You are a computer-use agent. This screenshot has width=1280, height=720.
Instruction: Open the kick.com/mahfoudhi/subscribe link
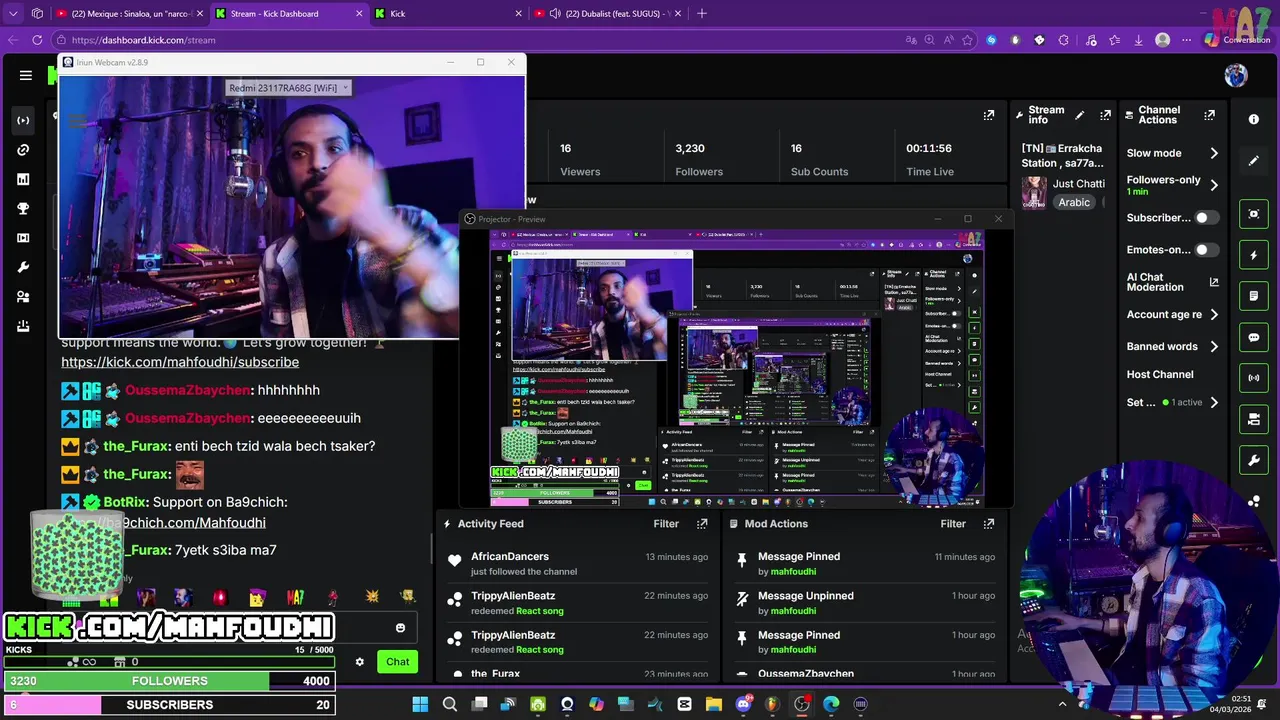180,362
